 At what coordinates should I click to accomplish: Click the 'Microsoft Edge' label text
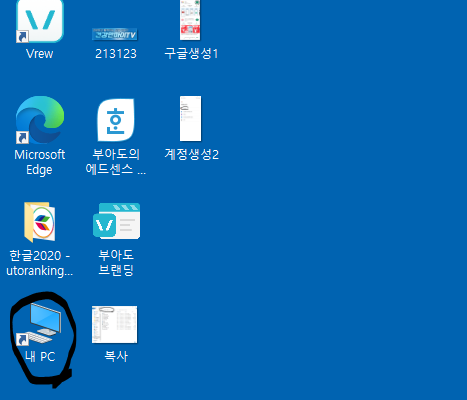point(40,162)
